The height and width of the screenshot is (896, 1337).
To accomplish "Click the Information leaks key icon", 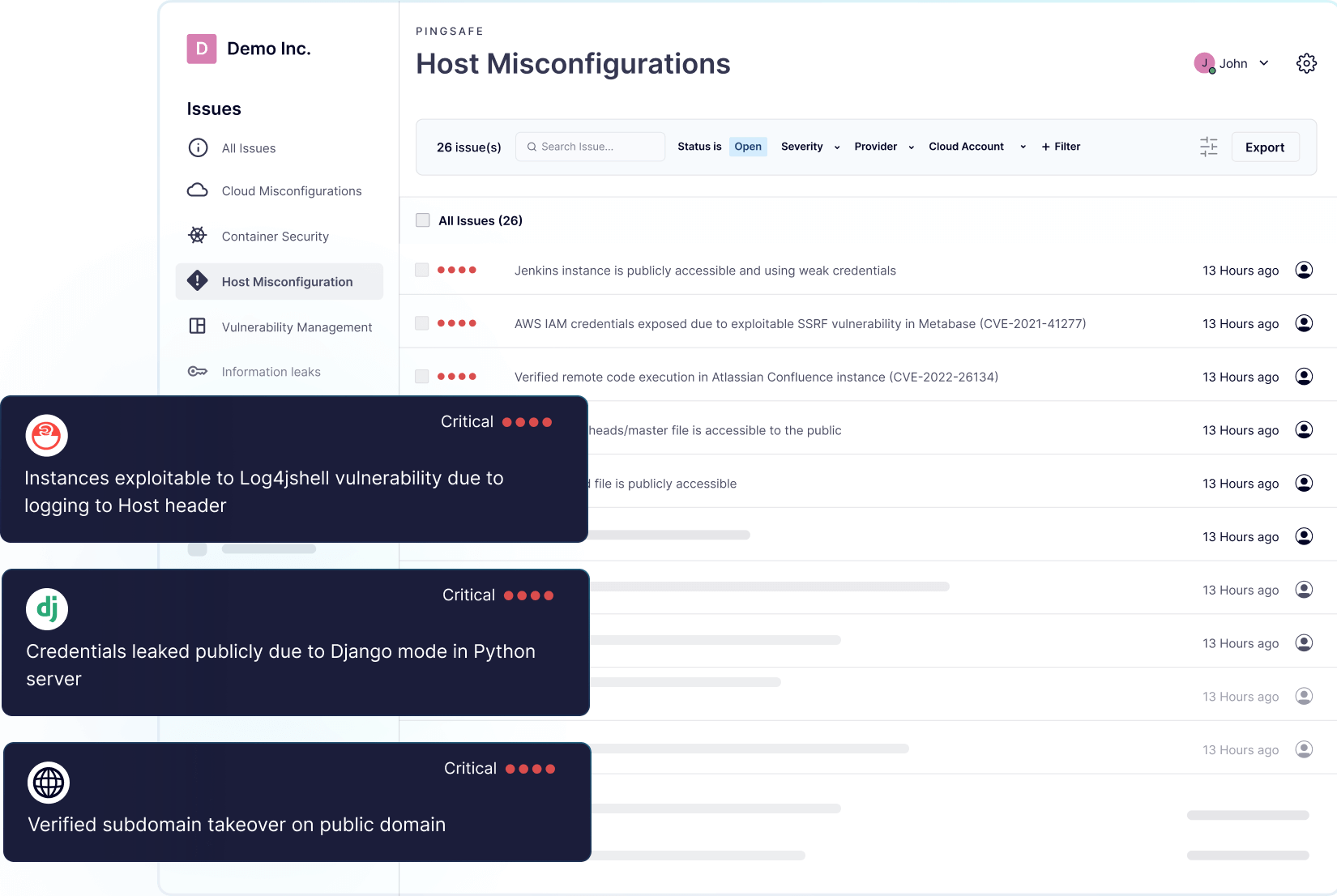I will (197, 371).
